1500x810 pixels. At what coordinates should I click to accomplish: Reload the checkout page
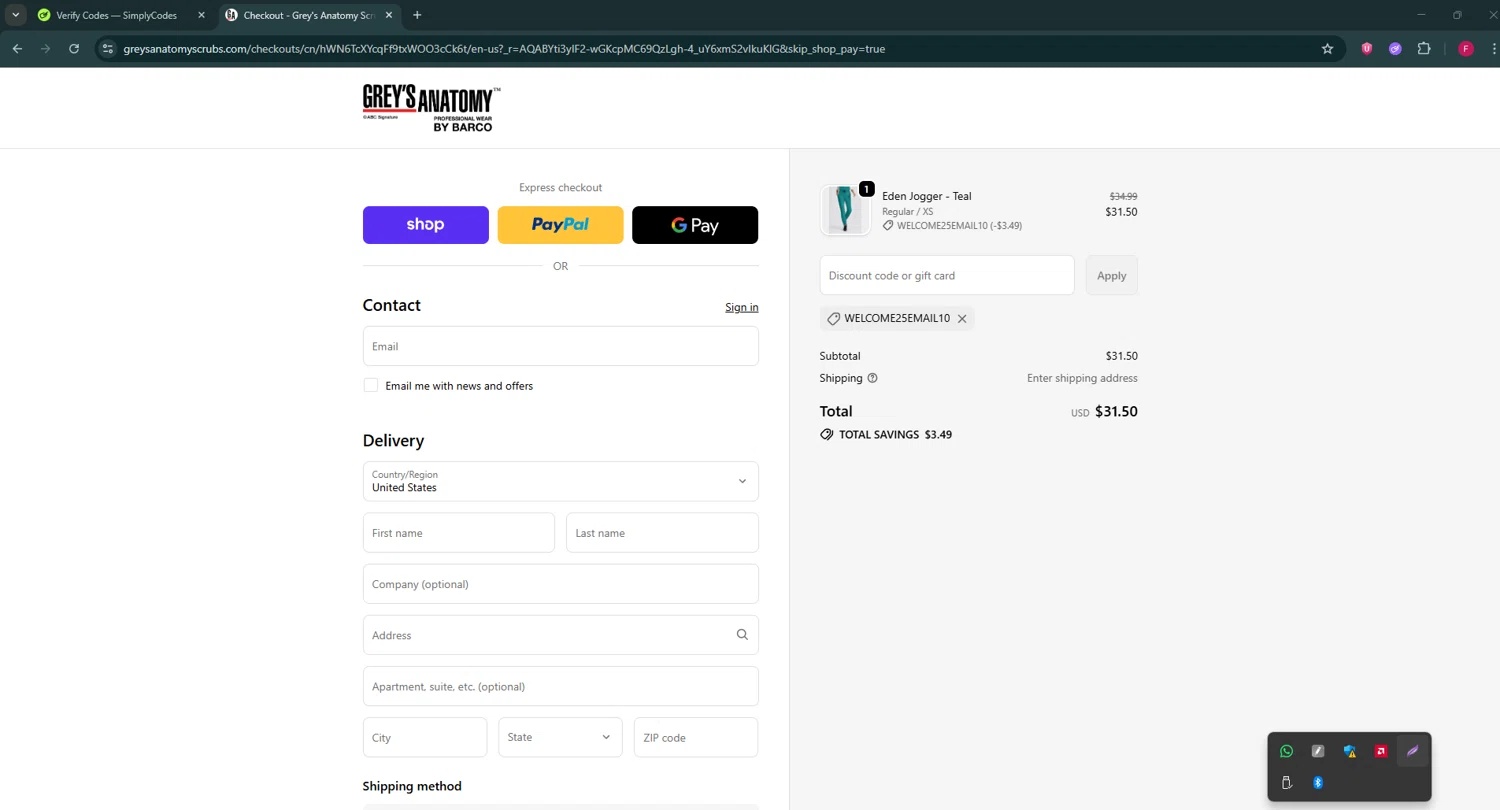click(x=74, y=48)
